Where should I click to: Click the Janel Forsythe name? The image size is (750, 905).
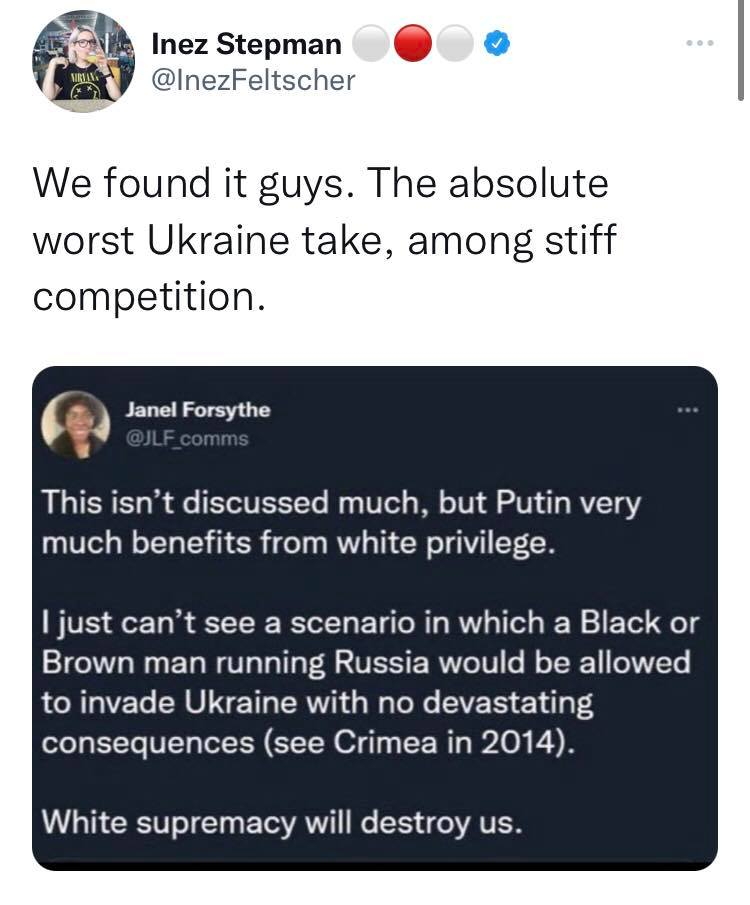tap(198, 410)
